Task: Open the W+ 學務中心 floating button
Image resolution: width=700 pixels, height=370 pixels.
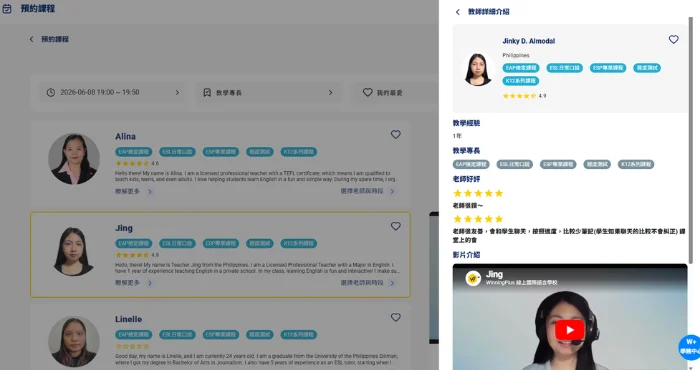Action: click(690, 347)
